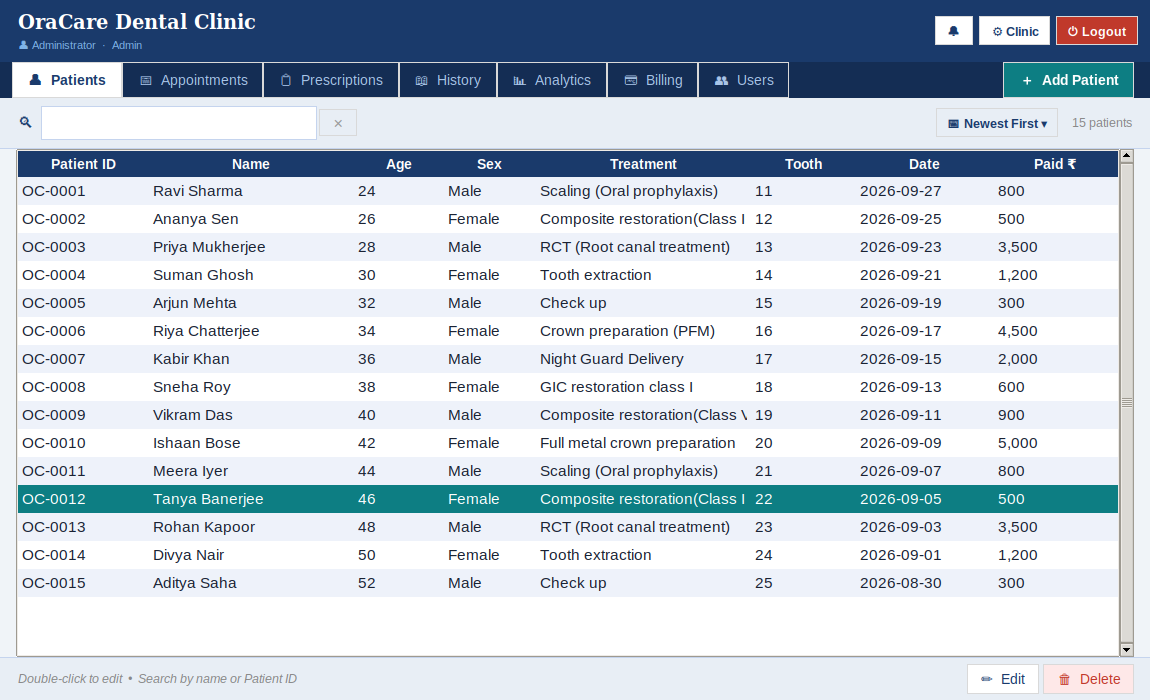Screen dimensions: 1150x700
Task: Click the Tooth column header
Action: tap(804, 164)
